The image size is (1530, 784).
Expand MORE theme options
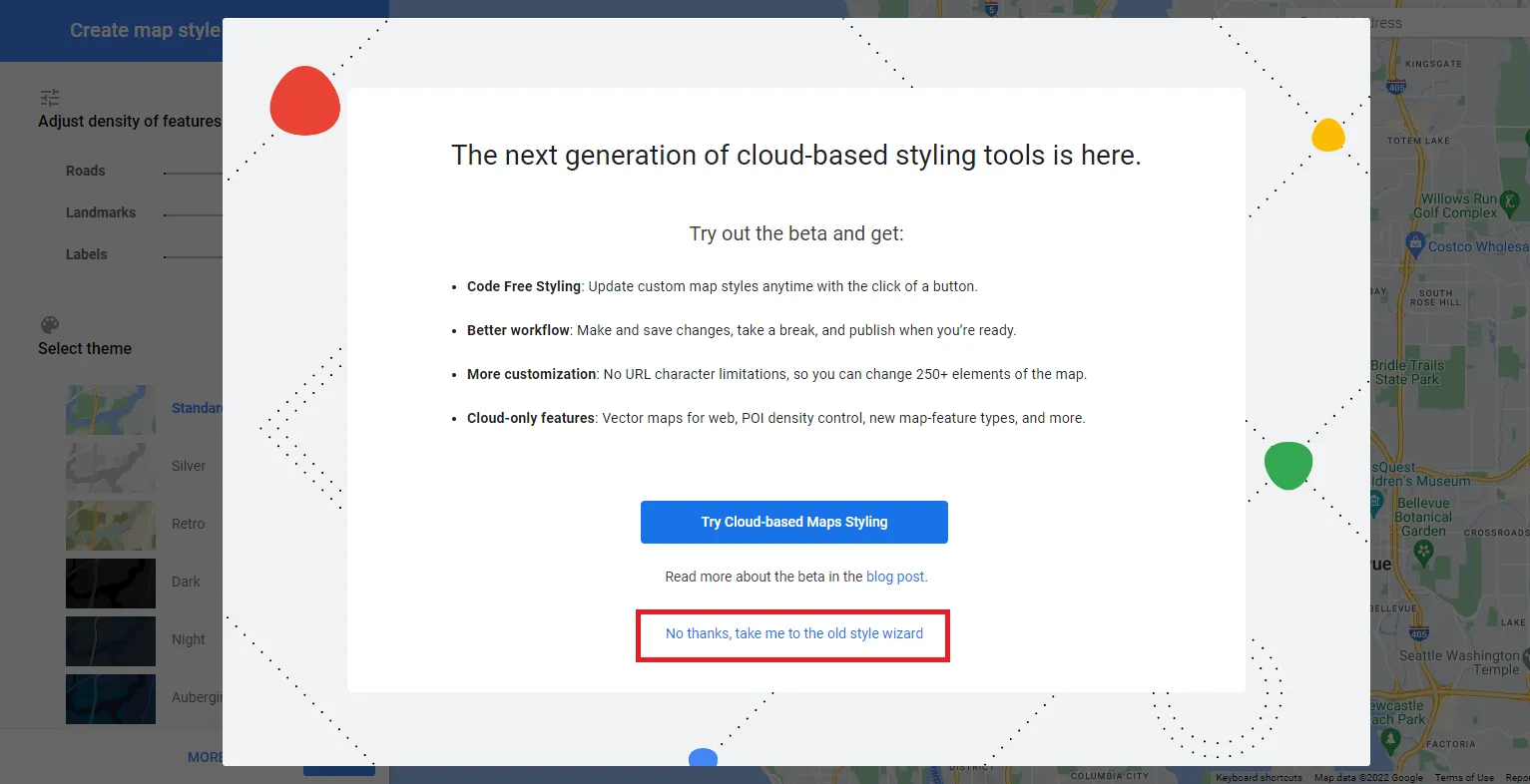(x=206, y=756)
